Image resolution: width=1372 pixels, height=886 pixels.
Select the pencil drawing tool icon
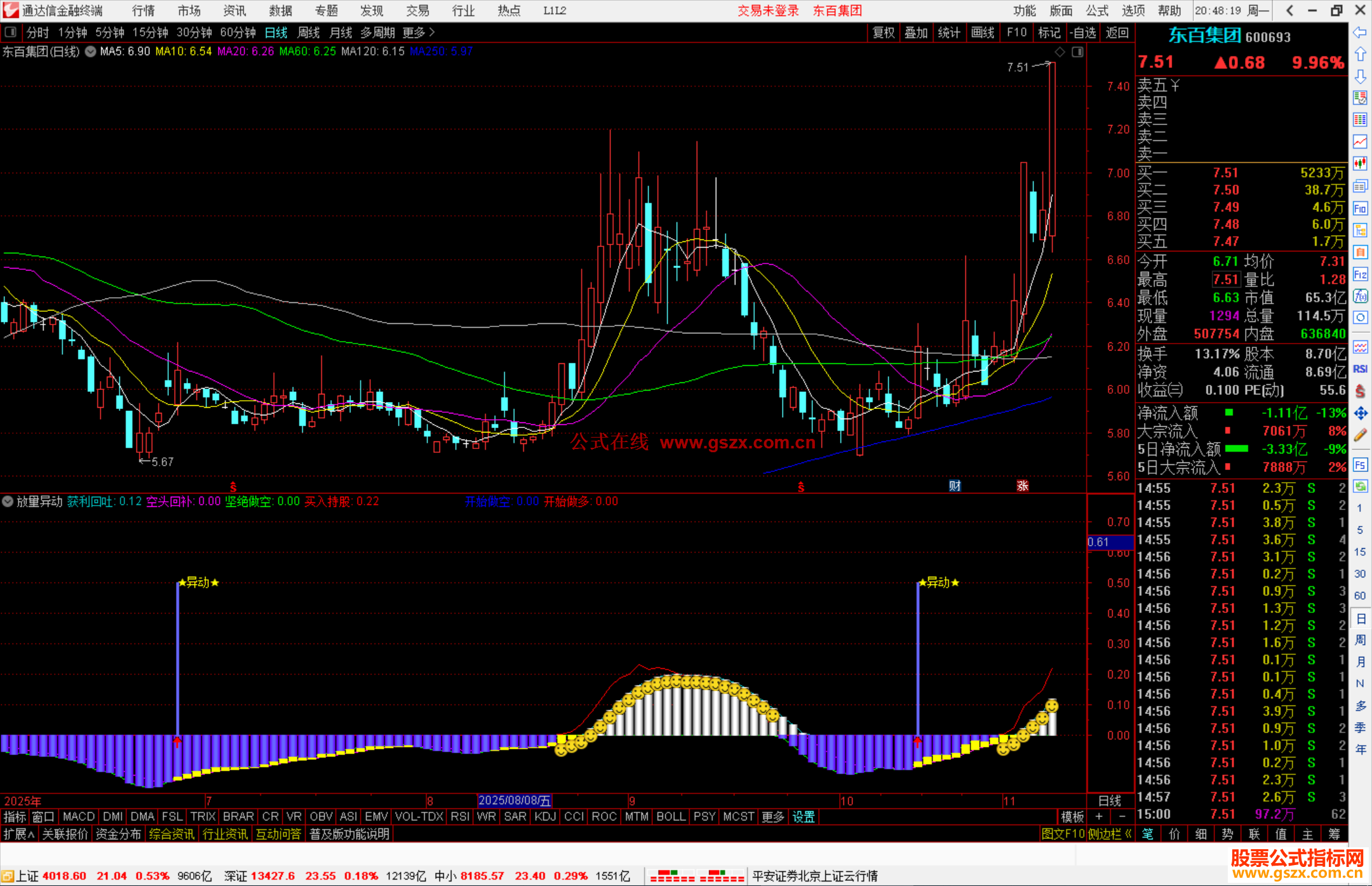[1360, 435]
